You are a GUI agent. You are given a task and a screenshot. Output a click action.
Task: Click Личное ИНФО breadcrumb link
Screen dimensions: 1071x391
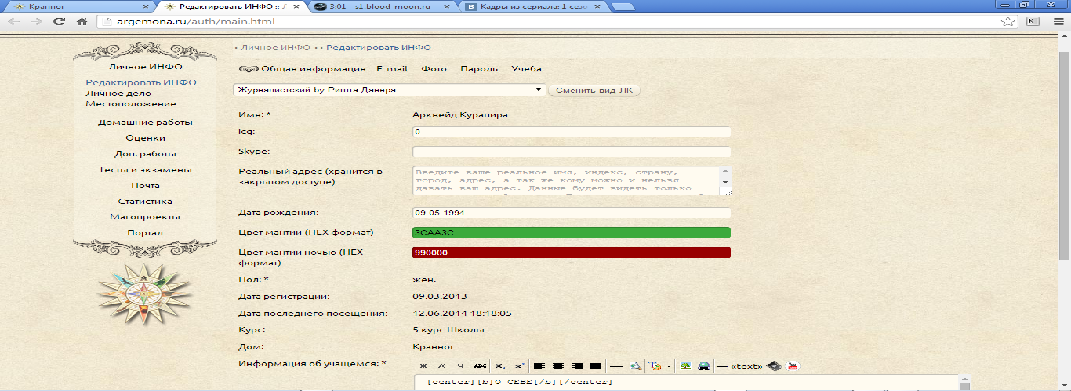coord(275,47)
